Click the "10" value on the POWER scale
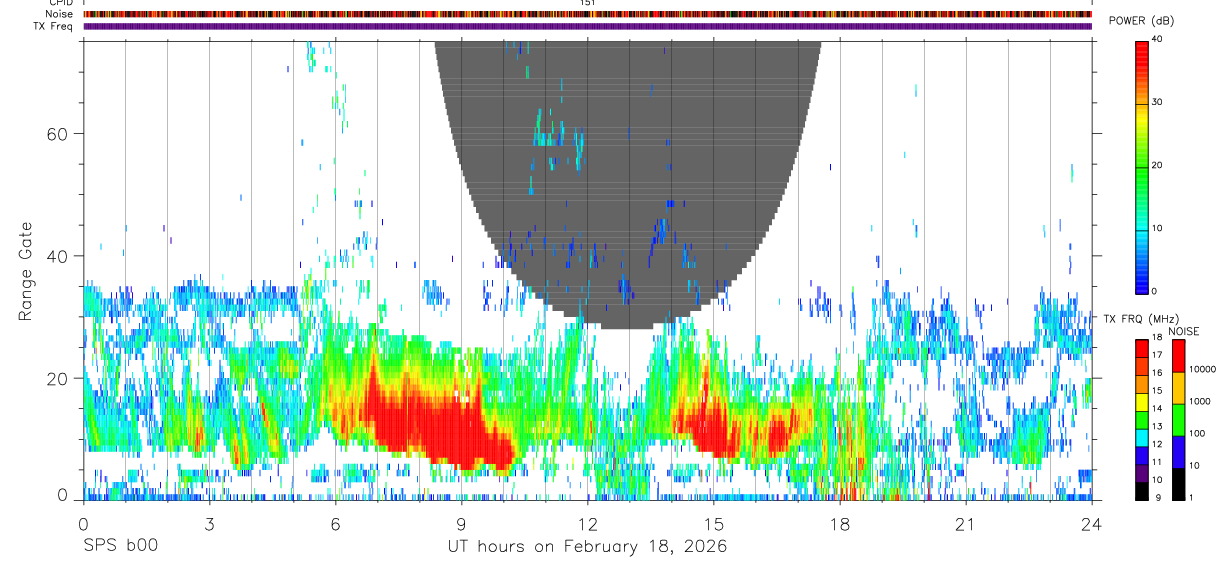1228x567 pixels. click(1157, 229)
